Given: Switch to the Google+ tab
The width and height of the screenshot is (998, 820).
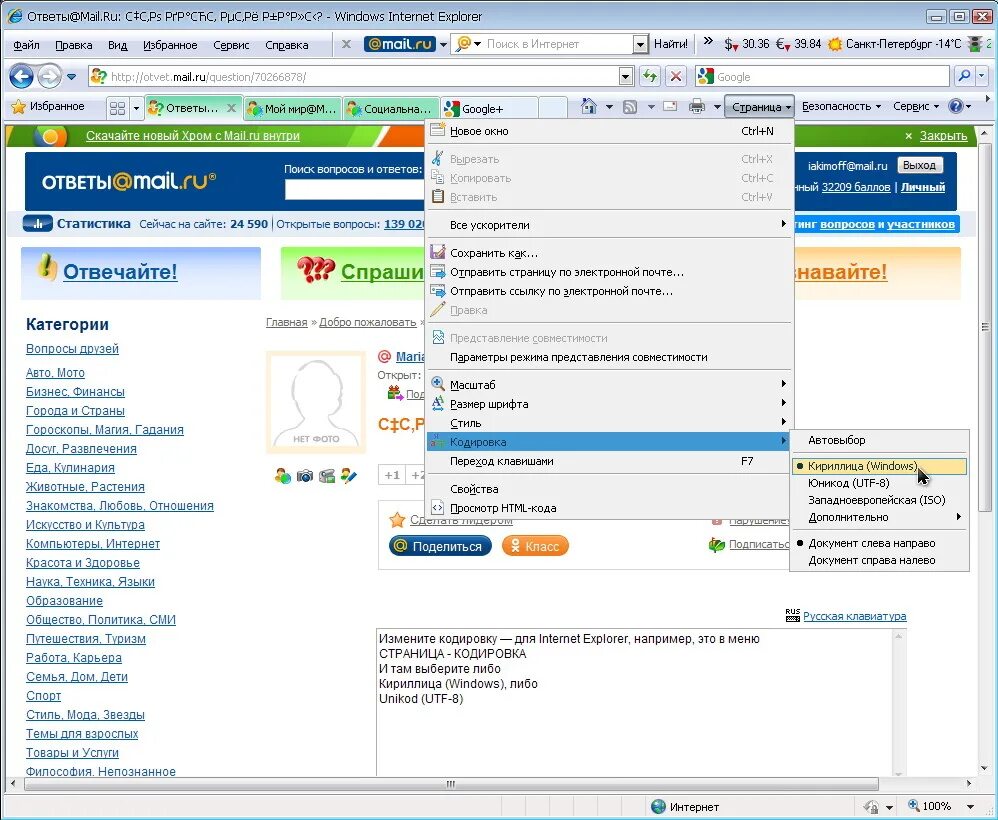Looking at the screenshot, I should tap(489, 109).
